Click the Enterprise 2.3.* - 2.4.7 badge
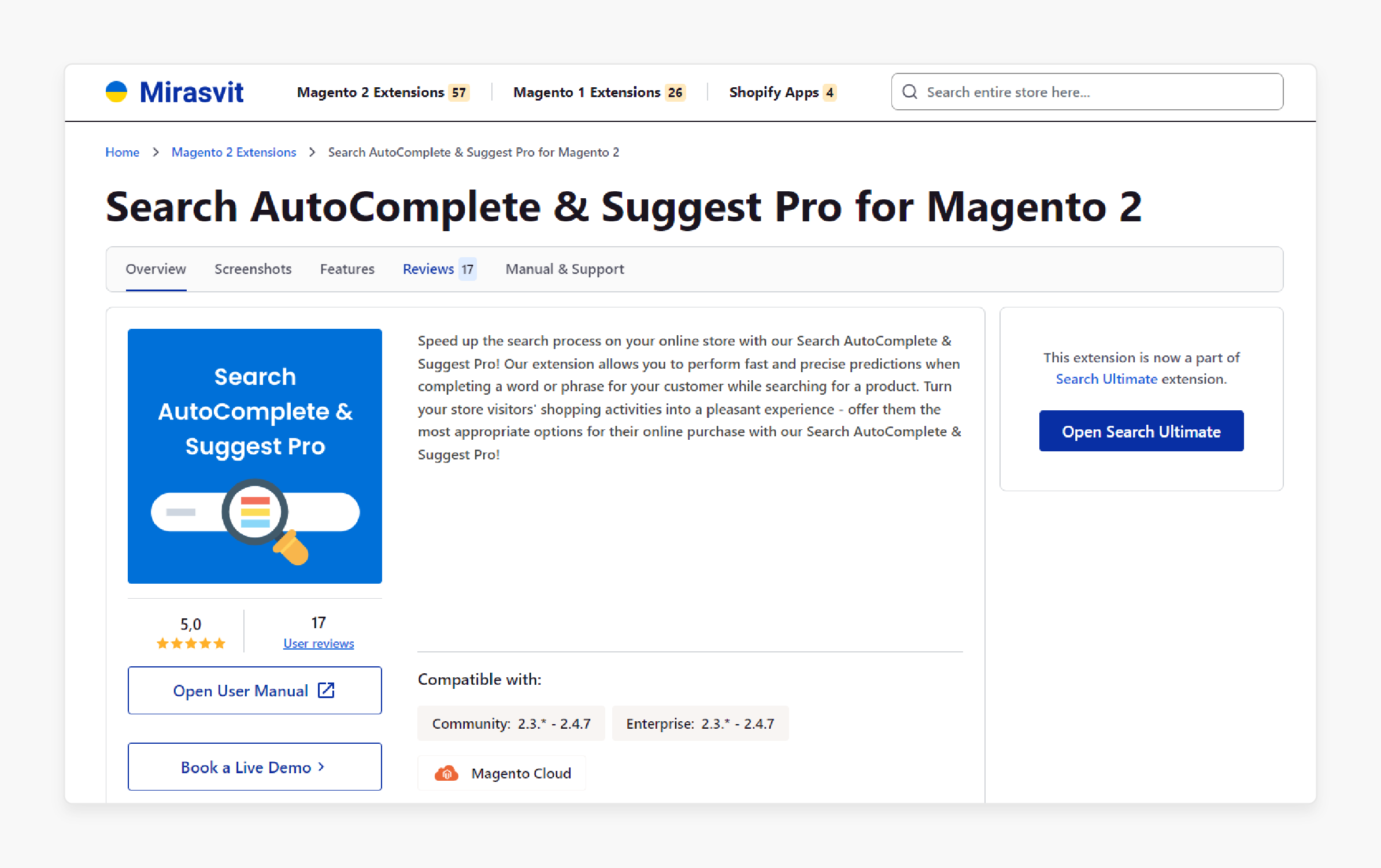1381x868 pixels. (700, 724)
